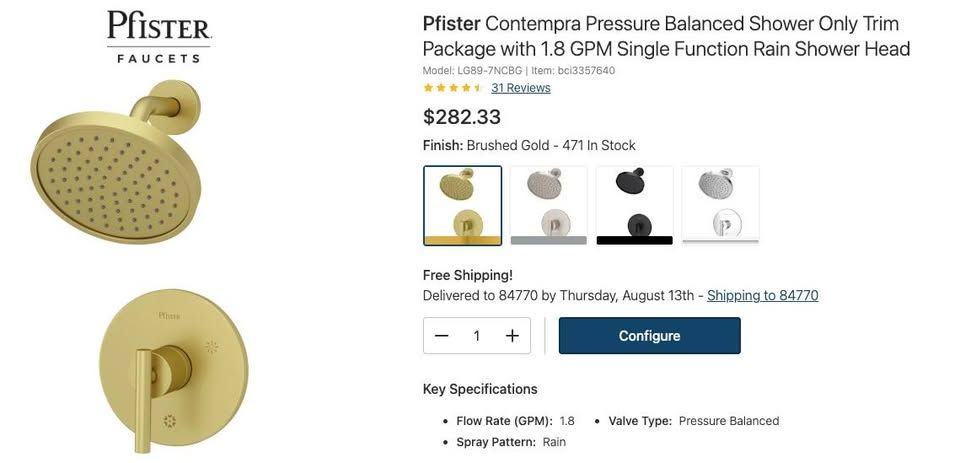960x463 pixels.
Task: Click the gold shower head product image
Action: pyautogui.click(x=116, y=161)
